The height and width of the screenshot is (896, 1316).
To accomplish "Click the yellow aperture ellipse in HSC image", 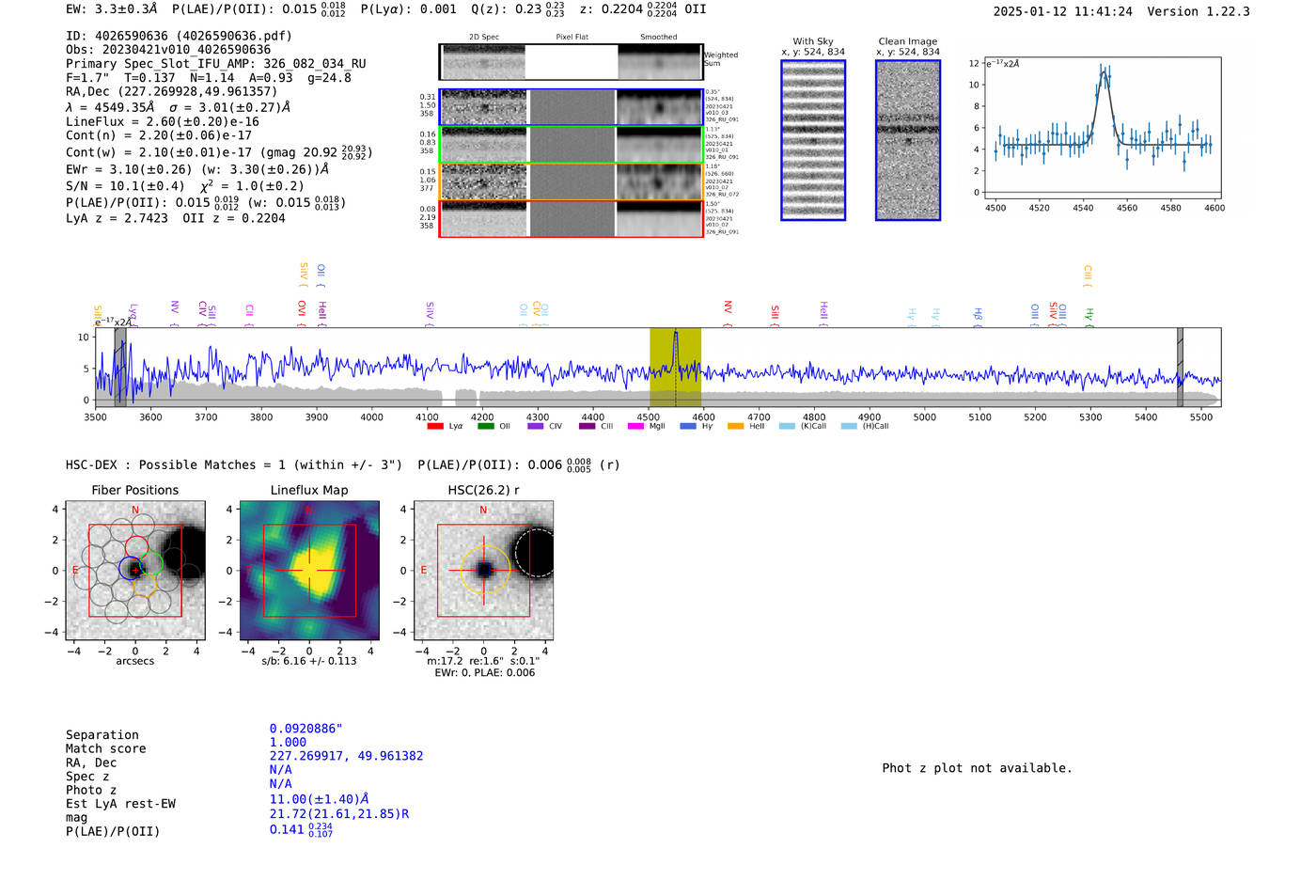I will tap(483, 571).
